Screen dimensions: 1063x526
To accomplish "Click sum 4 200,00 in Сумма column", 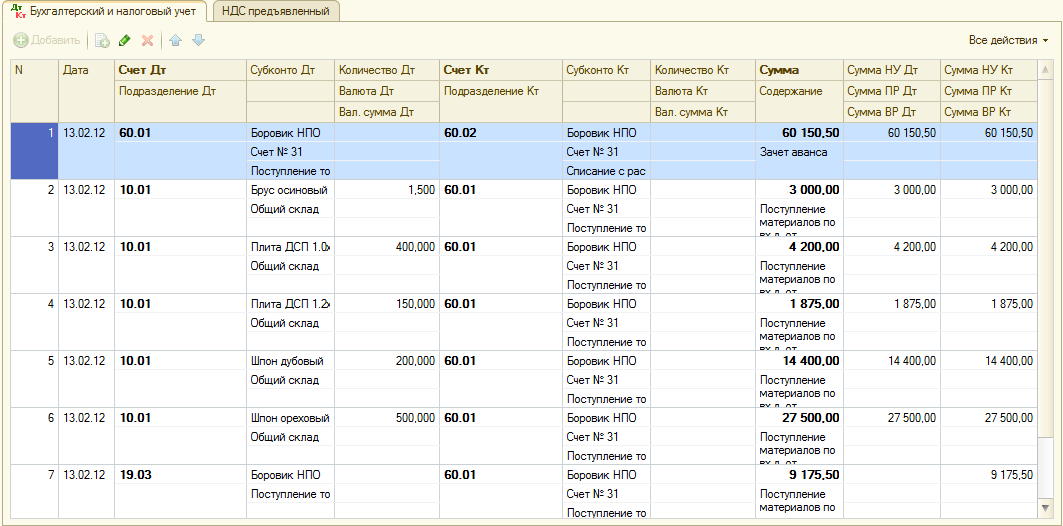I will coord(799,247).
